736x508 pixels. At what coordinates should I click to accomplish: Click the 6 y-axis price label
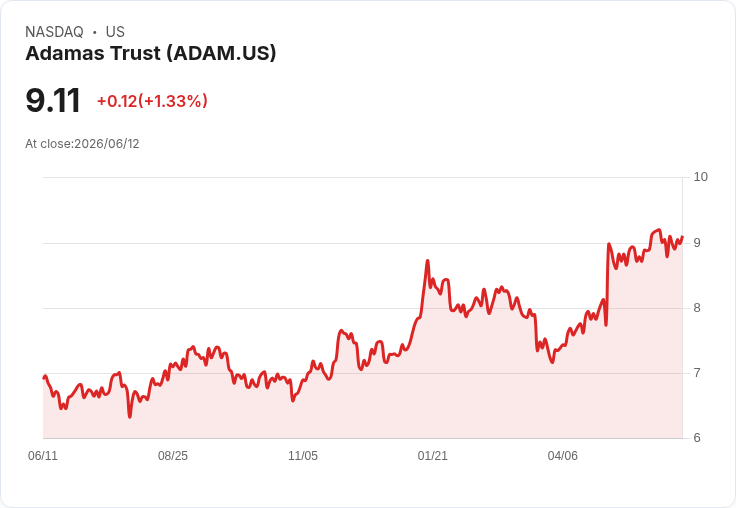(x=697, y=438)
